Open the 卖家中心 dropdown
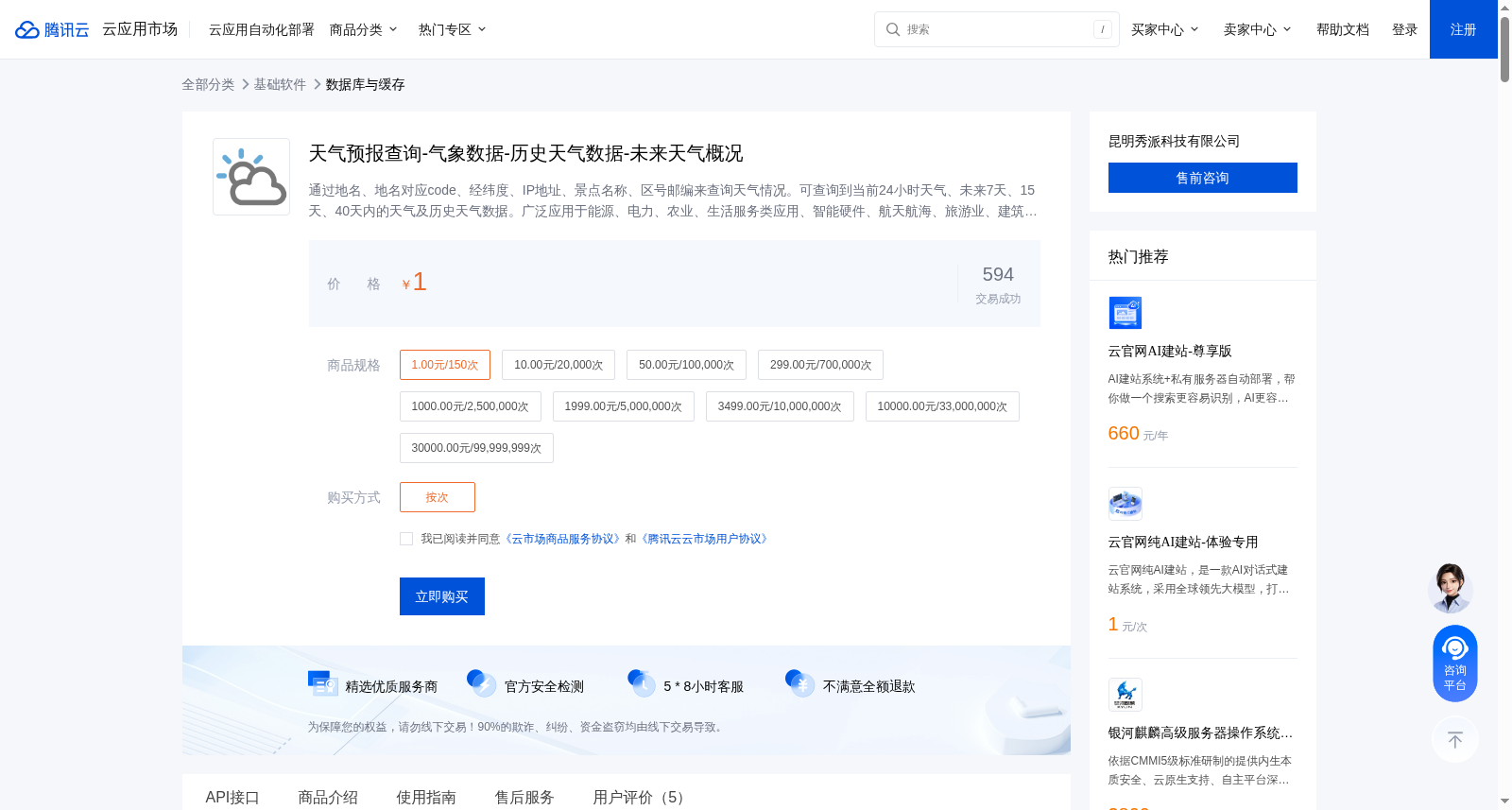1512x810 pixels. click(1258, 29)
